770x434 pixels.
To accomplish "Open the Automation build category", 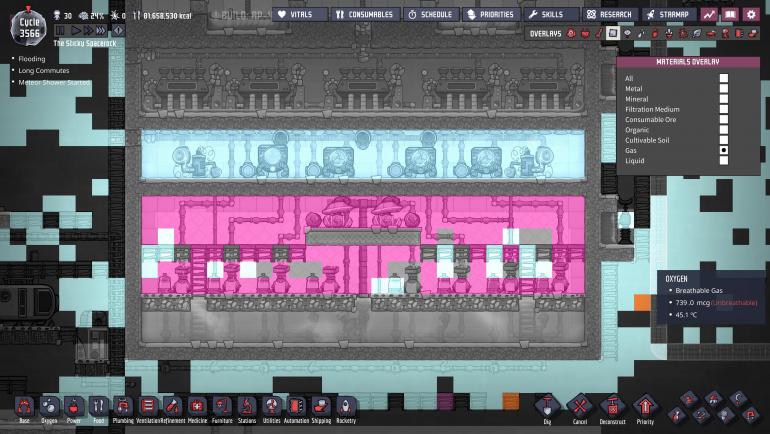I will pyautogui.click(x=296, y=409).
